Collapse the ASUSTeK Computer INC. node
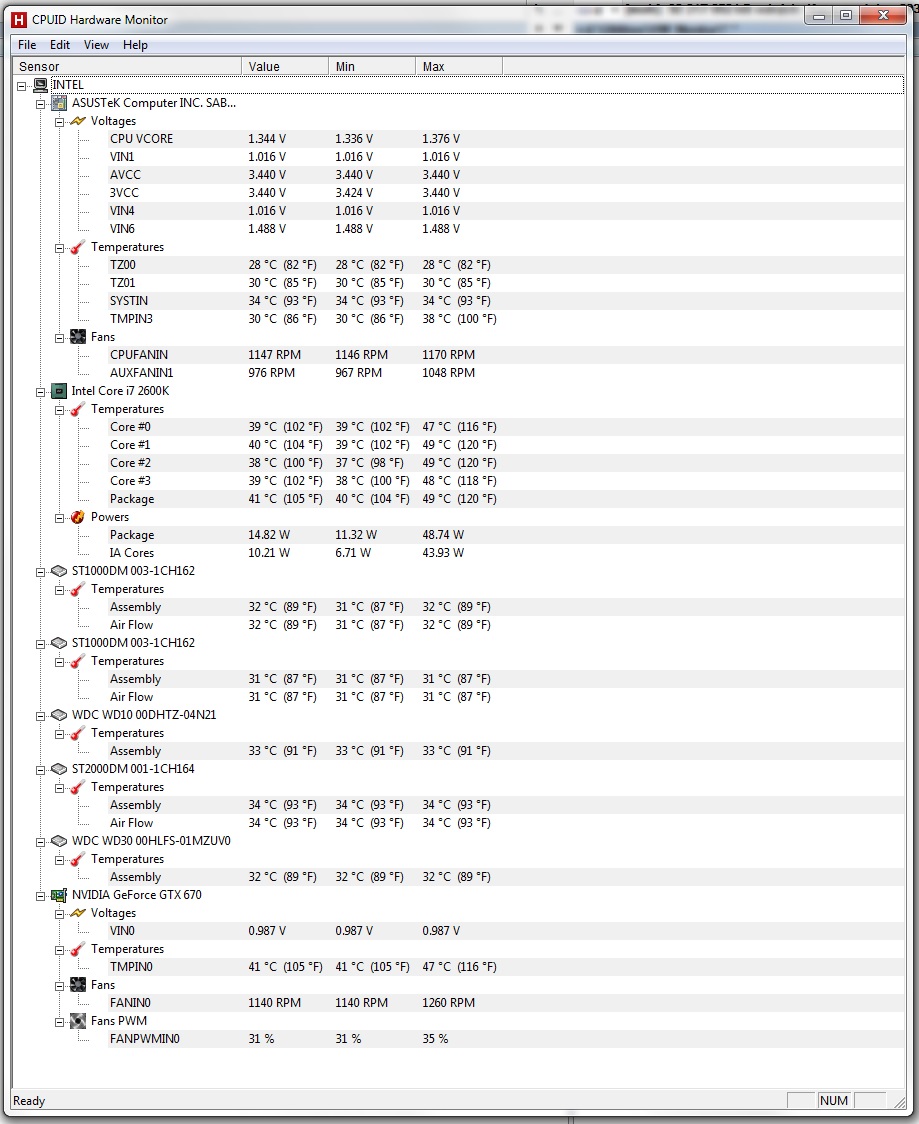This screenshot has width=919, height=1124. (x=41, y=103)
